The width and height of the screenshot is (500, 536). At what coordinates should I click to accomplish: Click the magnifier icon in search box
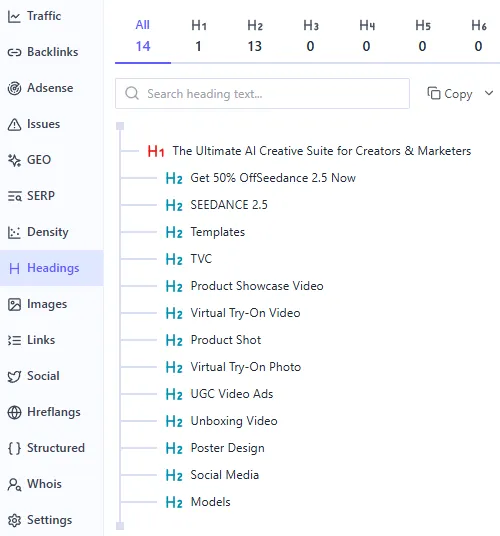pyautogui.click(x=132, y=93)
